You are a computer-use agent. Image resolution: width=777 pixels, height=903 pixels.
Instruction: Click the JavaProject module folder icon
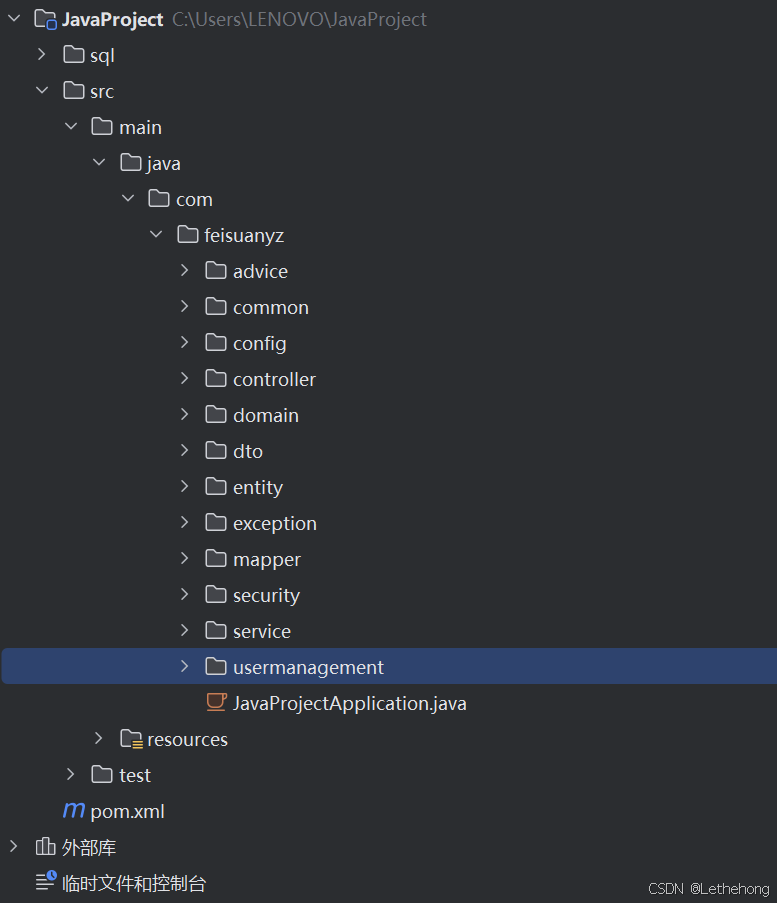coord(45,19)
